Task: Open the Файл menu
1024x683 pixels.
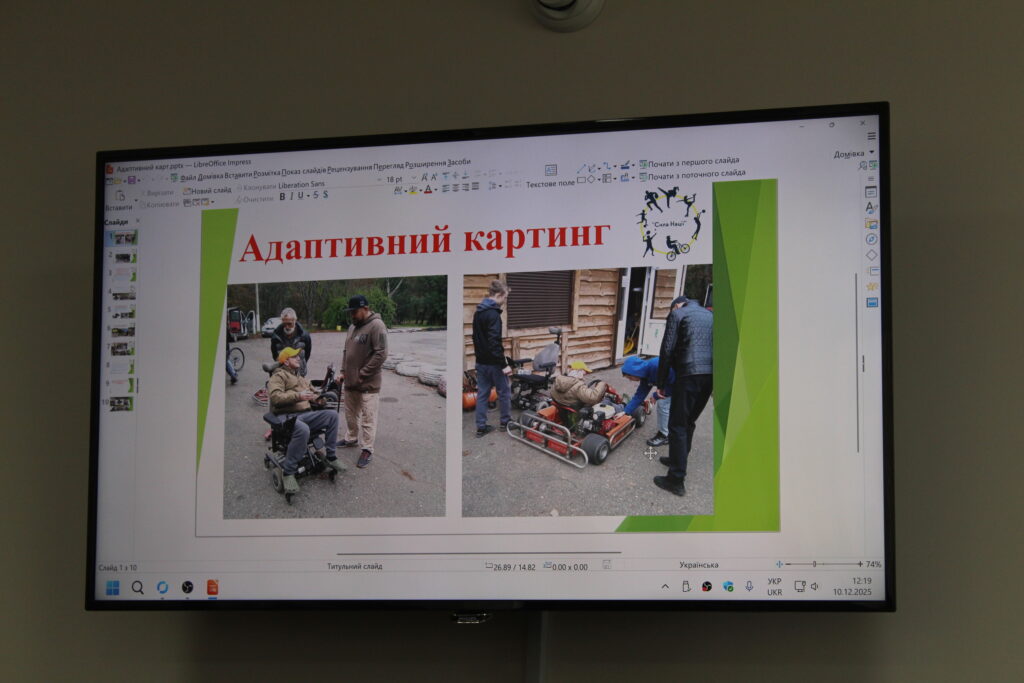Action: coord(188,176)
